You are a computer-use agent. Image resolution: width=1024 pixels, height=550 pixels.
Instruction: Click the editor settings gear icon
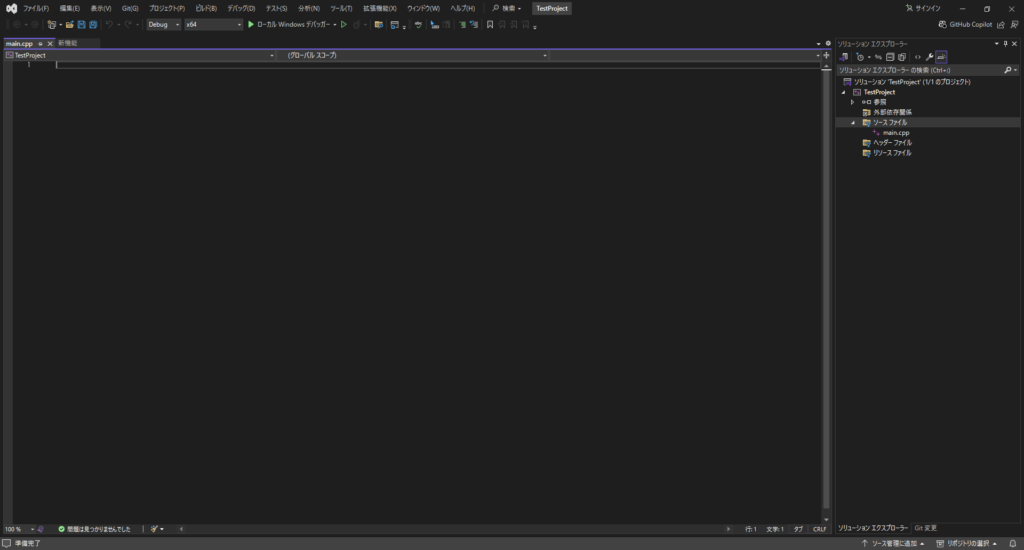(828, 44)
